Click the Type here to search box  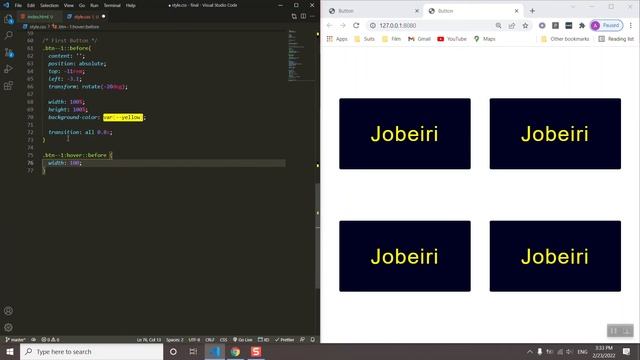[x=91, y=351]
